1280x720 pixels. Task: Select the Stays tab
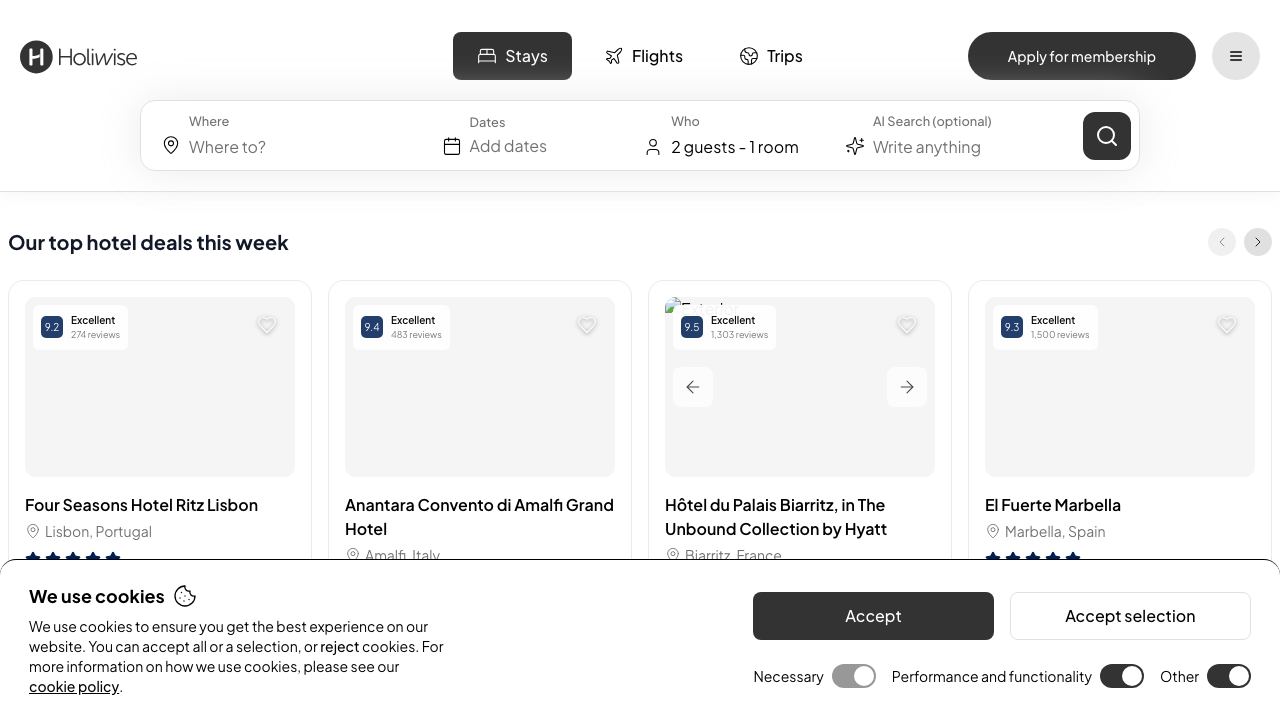(512, 56)
